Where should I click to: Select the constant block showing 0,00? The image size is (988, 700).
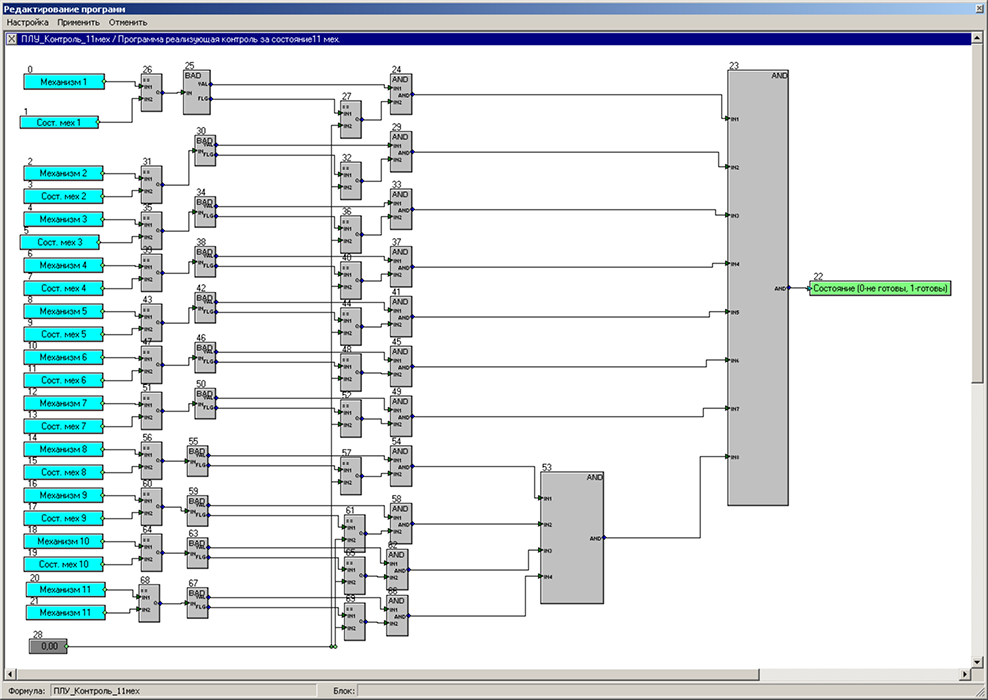click(x=46, y=647)
